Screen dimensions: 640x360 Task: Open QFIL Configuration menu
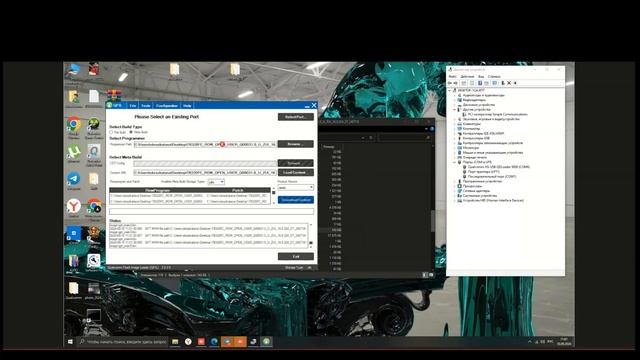pyautogui.click(x=167, y=106)
